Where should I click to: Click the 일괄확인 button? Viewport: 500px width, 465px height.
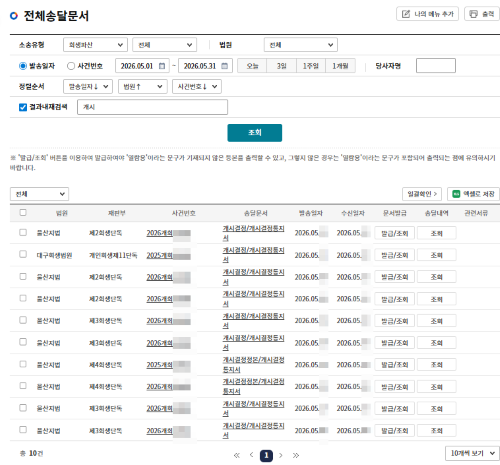point(422,194)
